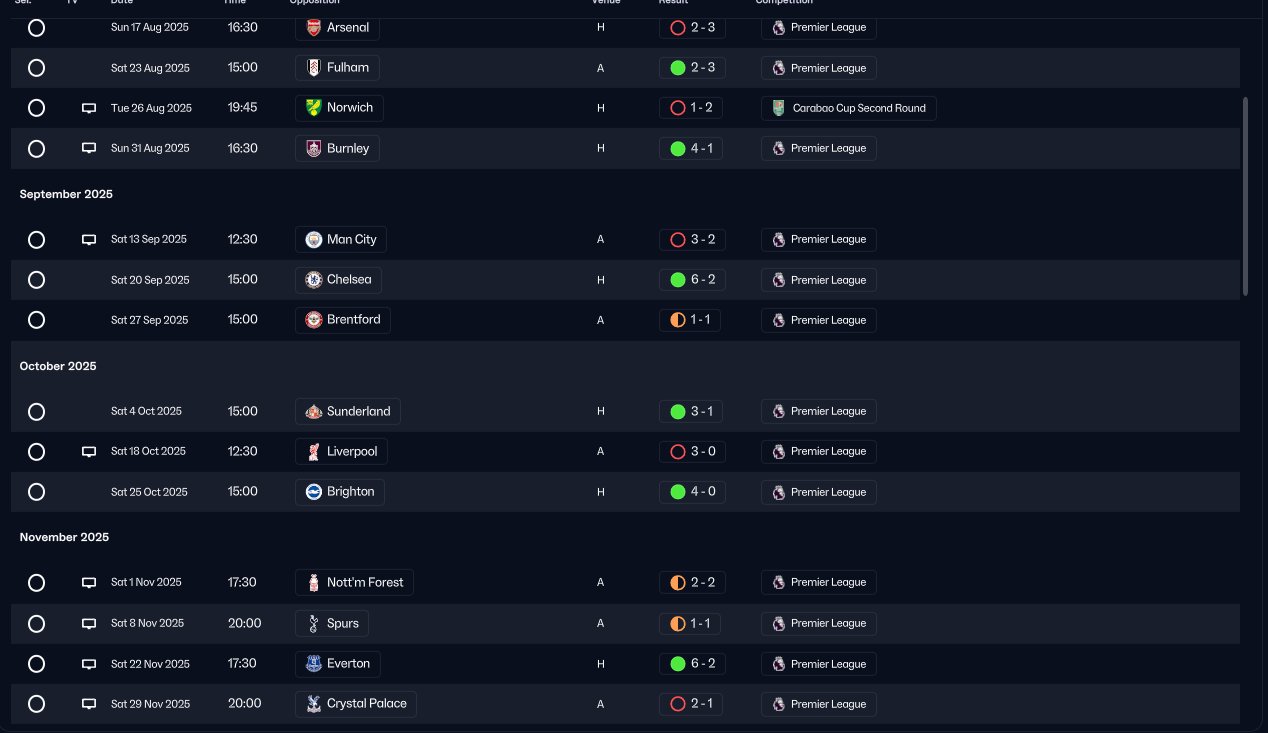This screenshot has height=733, width=1268.
Task: Click the Carabao Cup Second Round competition tag
Action: (x=848, y=108)
